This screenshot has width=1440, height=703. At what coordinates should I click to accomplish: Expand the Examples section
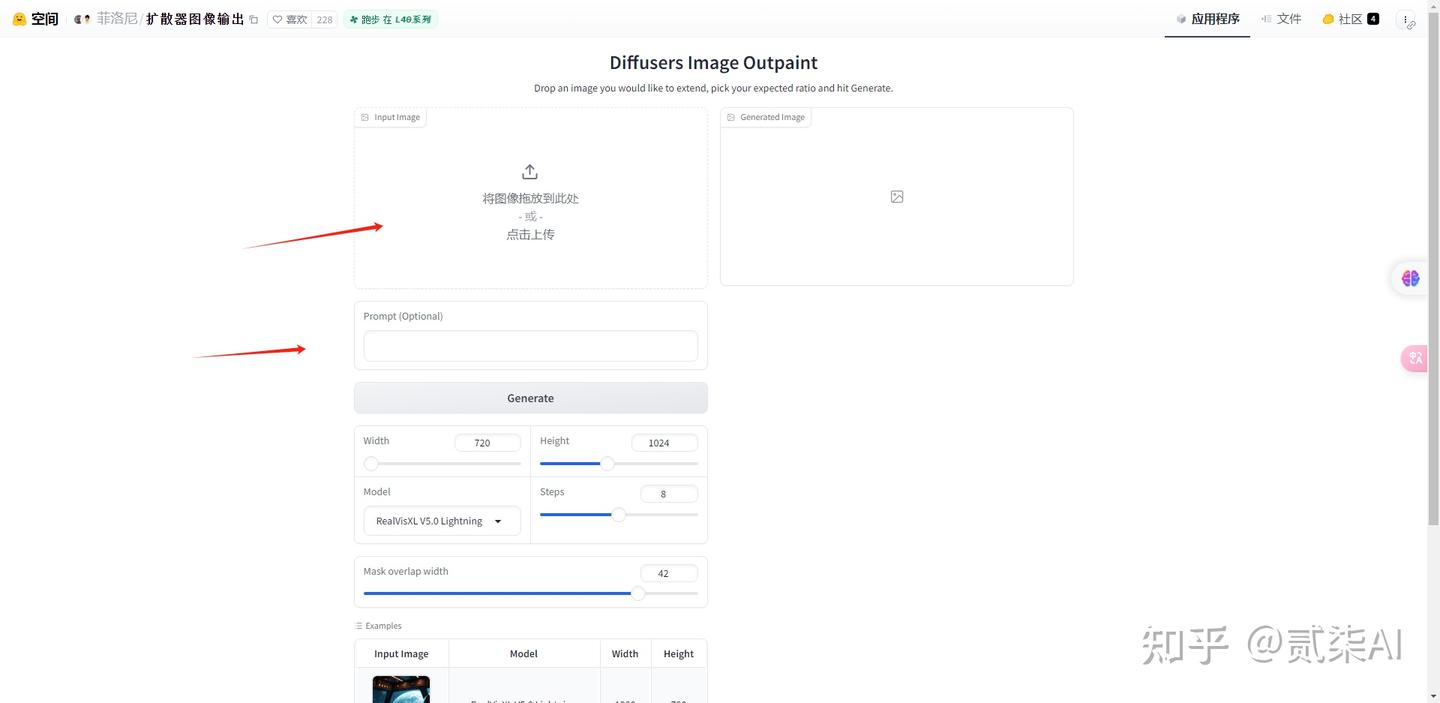pyautogui.click(x=379, y=625)
